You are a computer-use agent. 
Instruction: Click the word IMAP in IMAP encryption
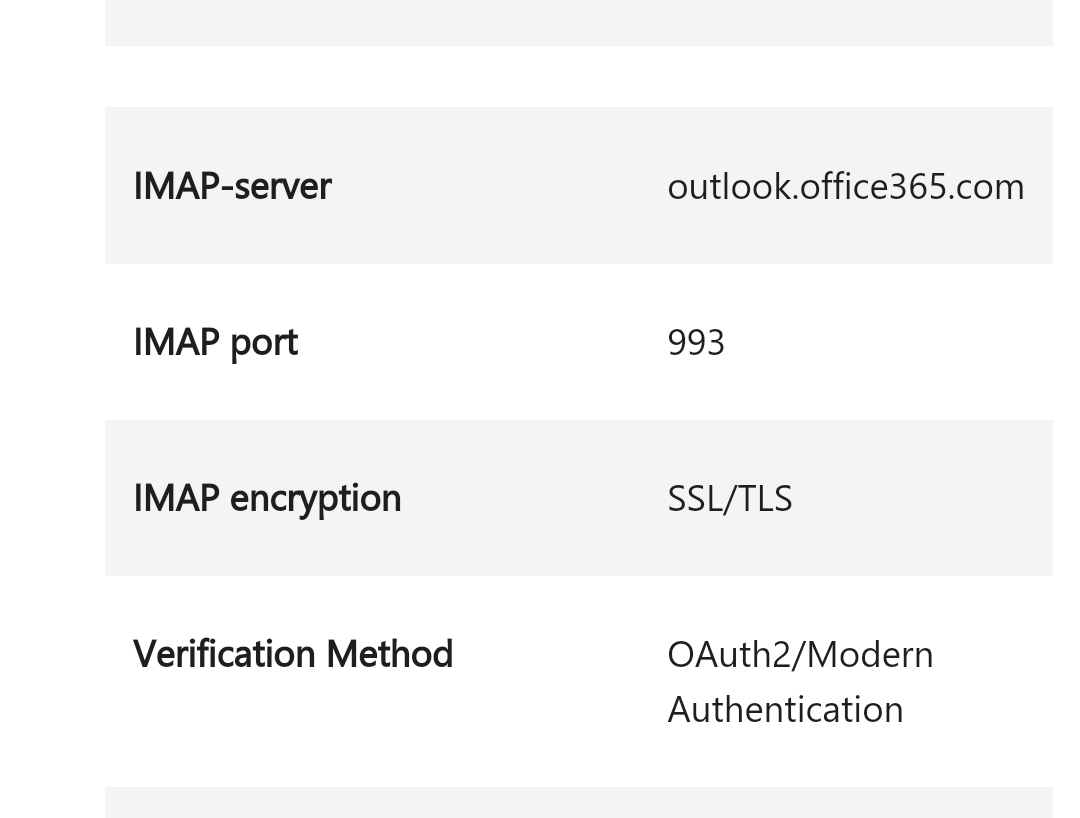click(x=176, y=498)
